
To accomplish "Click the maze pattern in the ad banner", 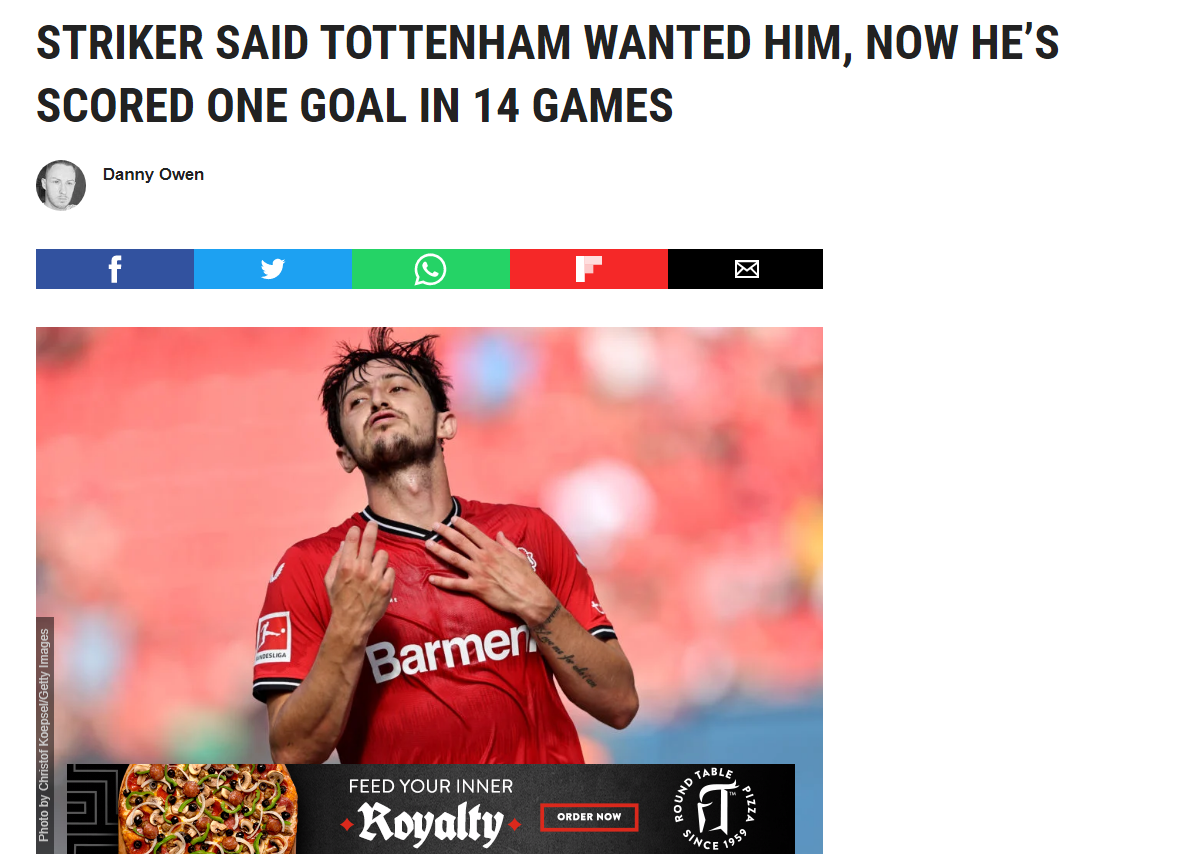I will [92, 809].
